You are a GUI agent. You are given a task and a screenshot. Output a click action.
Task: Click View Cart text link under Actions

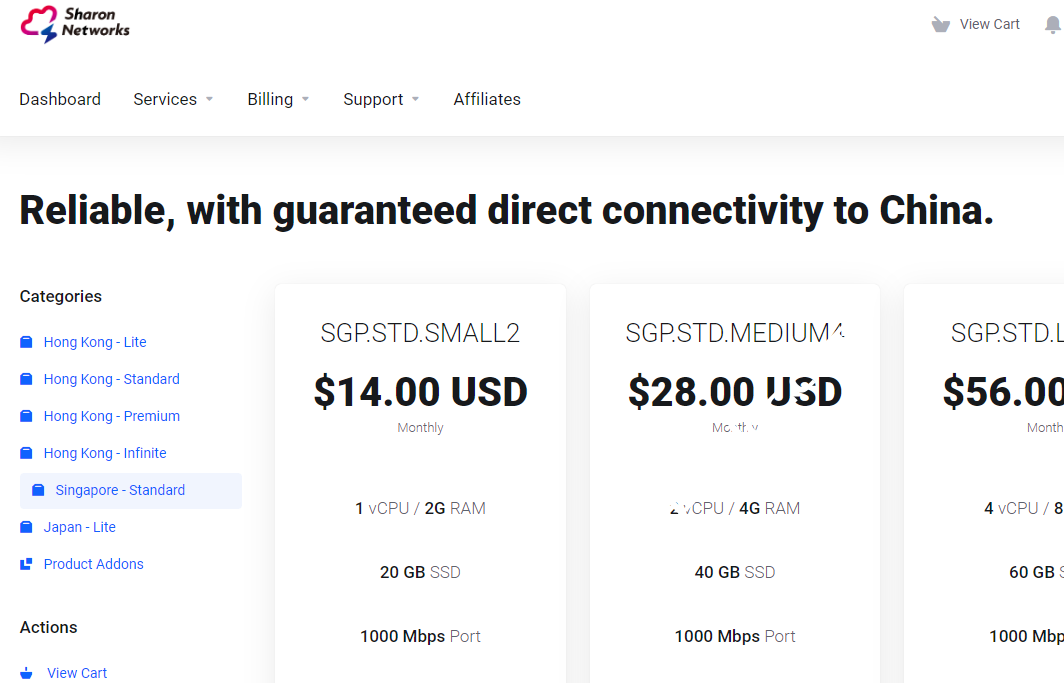[x=77, y=673]
